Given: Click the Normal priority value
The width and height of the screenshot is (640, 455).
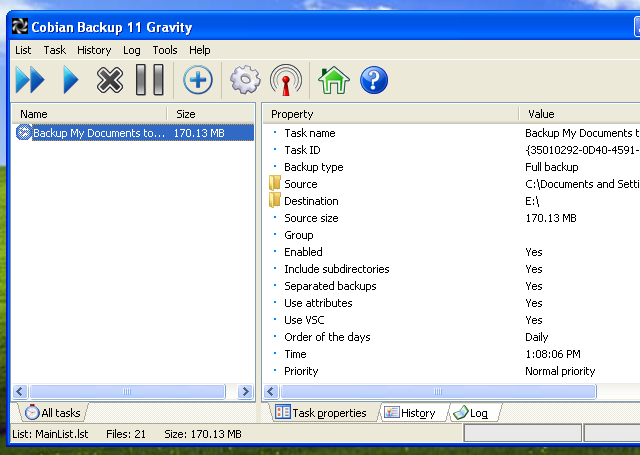Looking at the screenshot, I should pyautogui.click(x=560, y=371).
